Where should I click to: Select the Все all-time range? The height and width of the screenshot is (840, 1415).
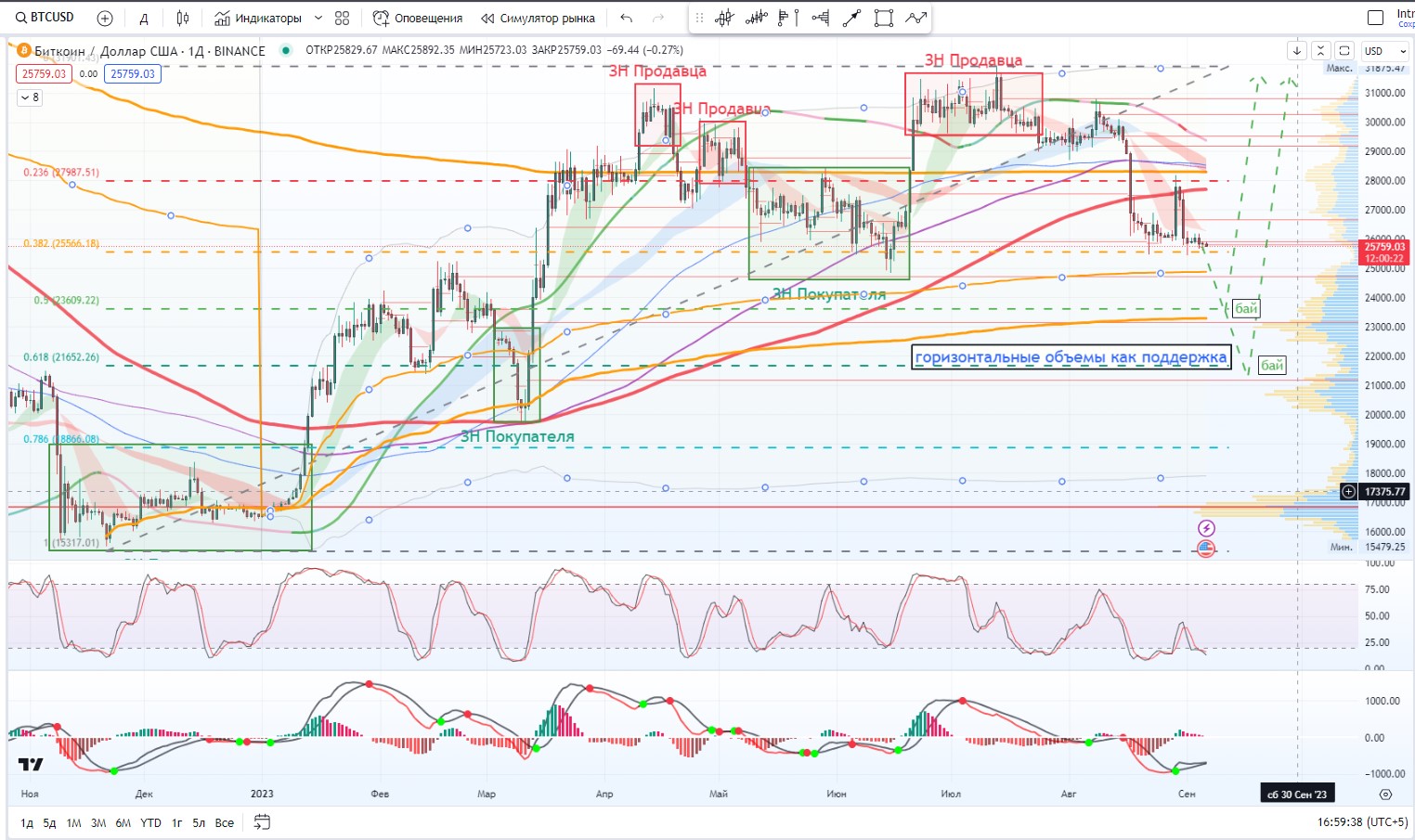tap(225, 823)
